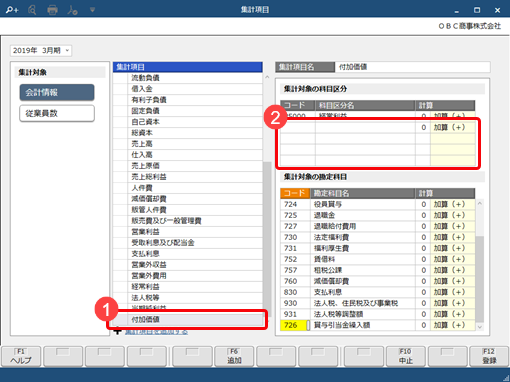Select 売上原価 row
The height and width of the screenshot is (382, 510).
188,166
